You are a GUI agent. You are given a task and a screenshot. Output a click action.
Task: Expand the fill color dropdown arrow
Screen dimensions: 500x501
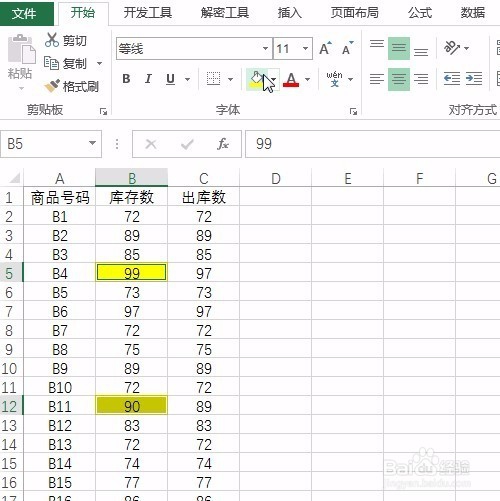pos(274,79)
